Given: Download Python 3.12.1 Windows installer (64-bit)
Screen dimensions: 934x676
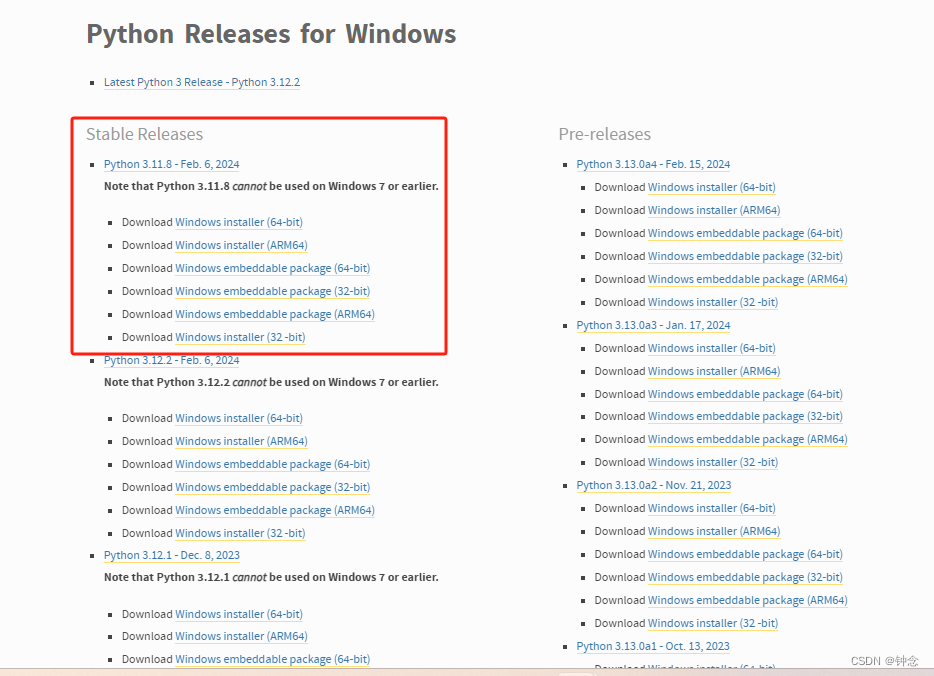Looking at the screenshot, I should (x=239, y=614).
